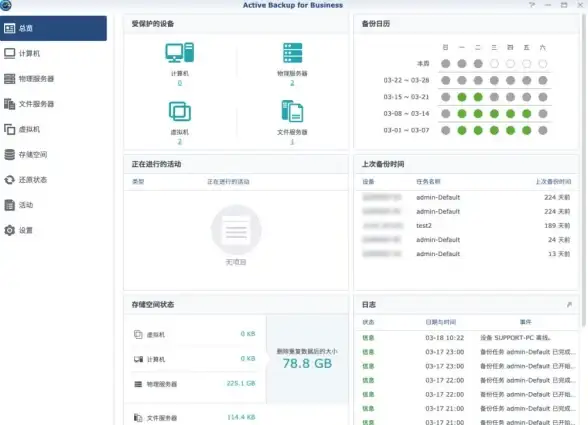Open the 计算机 sidebar section

pyautogui.click(x=53, y=53)
